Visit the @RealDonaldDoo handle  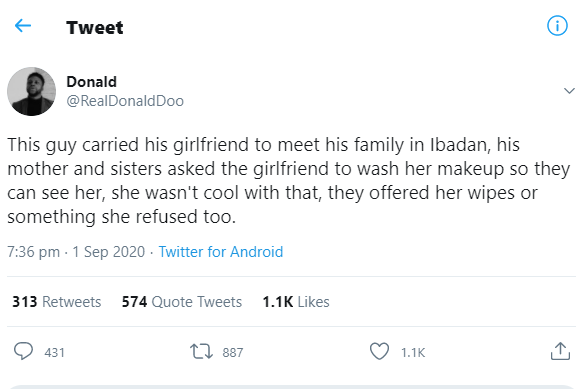point(125,101)
